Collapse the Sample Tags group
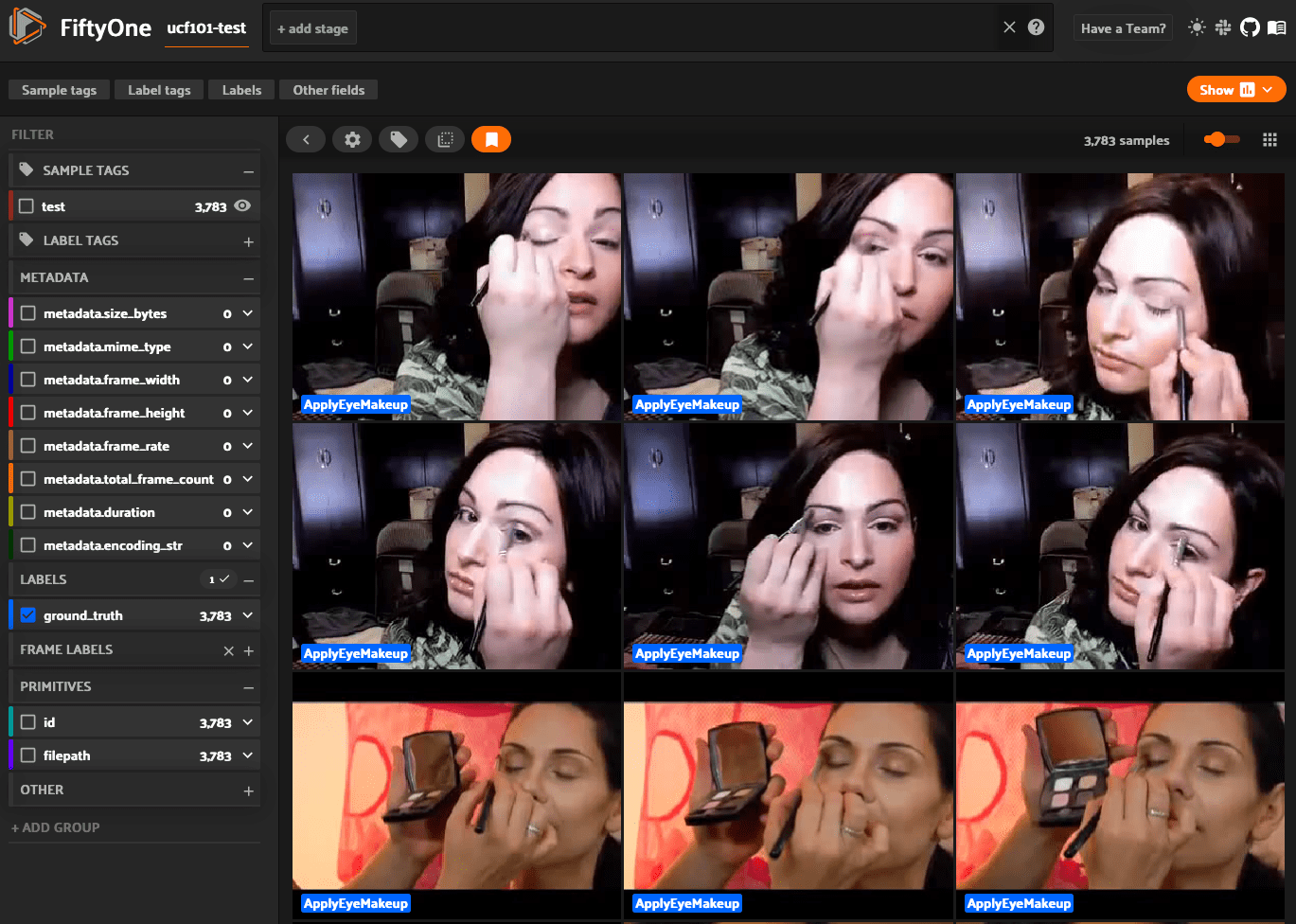The width and height of the screenshot is (1296, 924). pos(249,171)
